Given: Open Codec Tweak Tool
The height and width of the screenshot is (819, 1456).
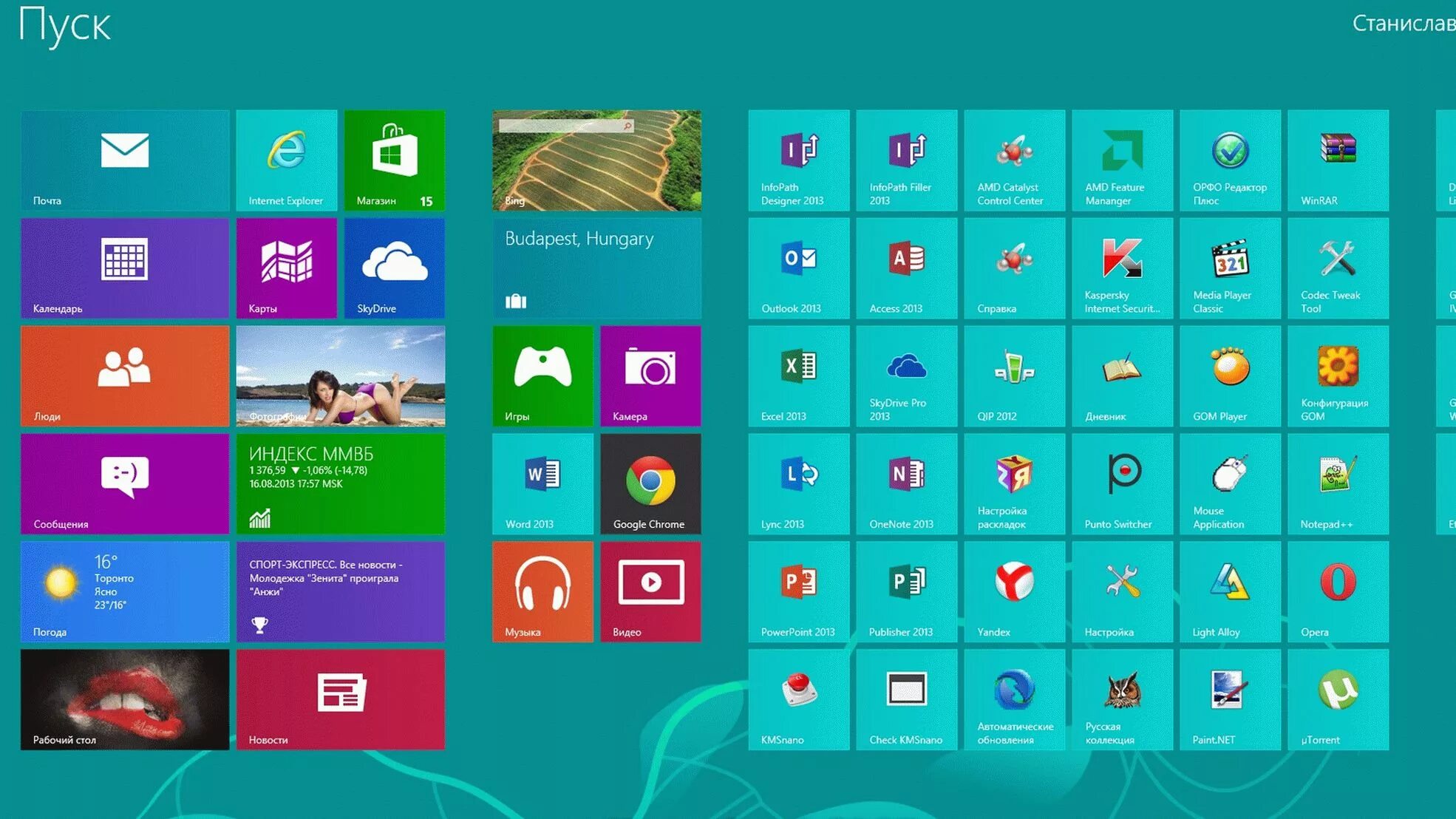Looking at the screenshot, I should [x=1338, y=268].
